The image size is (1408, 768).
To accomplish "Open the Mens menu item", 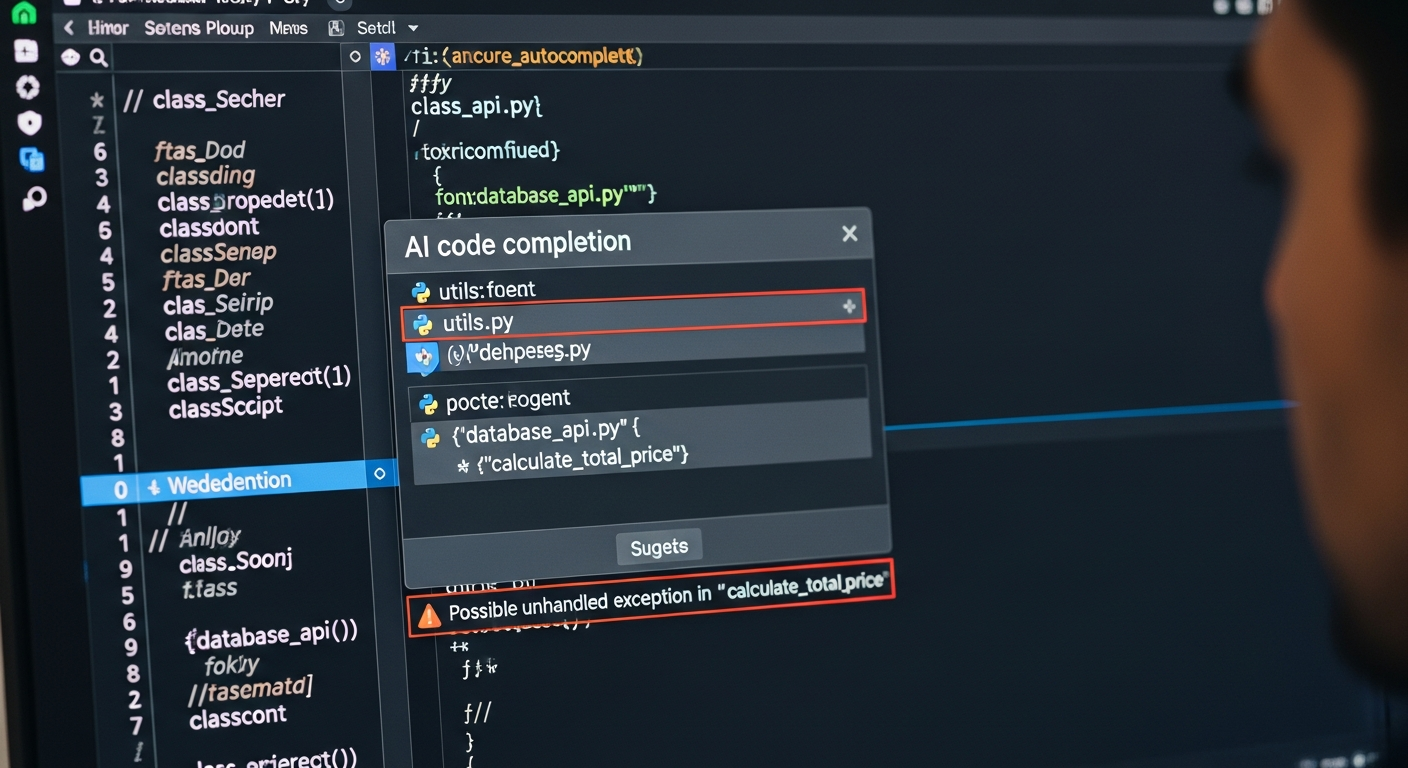I will pyautogui.click(x=288, y=28).
